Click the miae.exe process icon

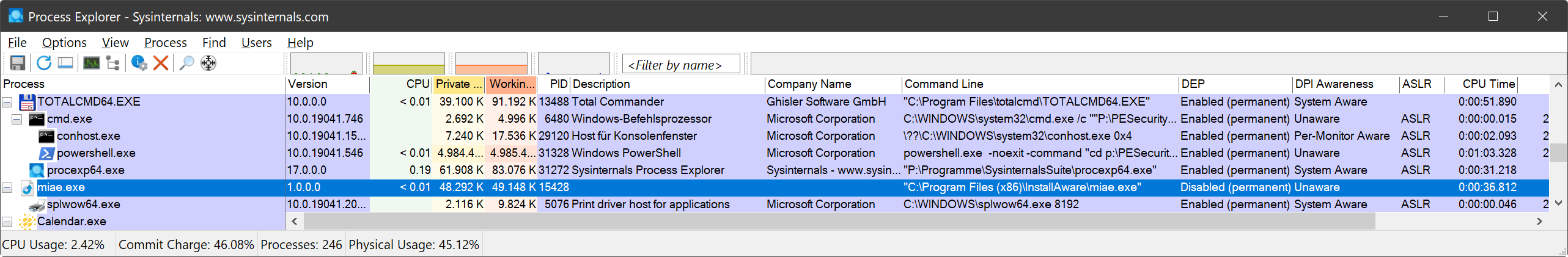tap(28, 187)
